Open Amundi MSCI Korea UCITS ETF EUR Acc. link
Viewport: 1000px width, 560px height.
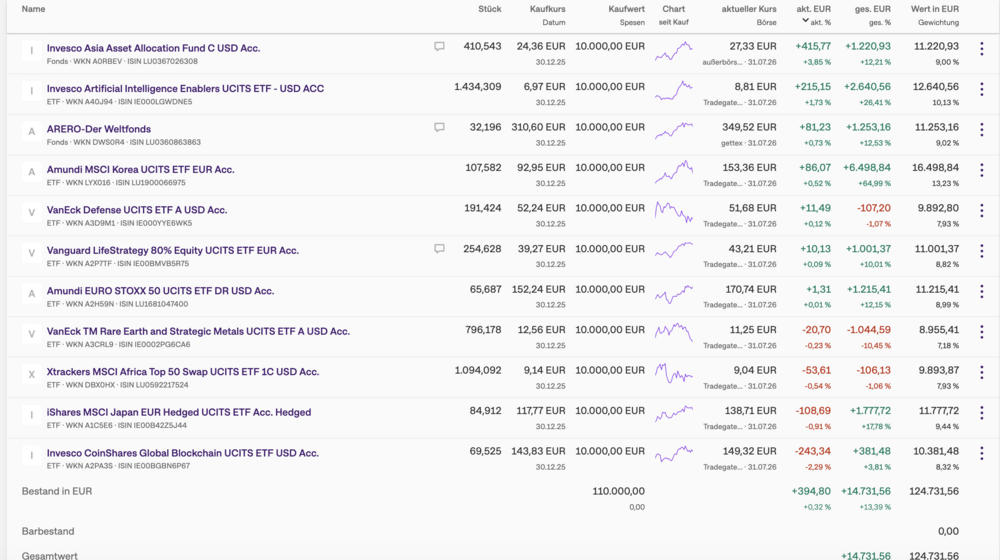pos(140,170)
